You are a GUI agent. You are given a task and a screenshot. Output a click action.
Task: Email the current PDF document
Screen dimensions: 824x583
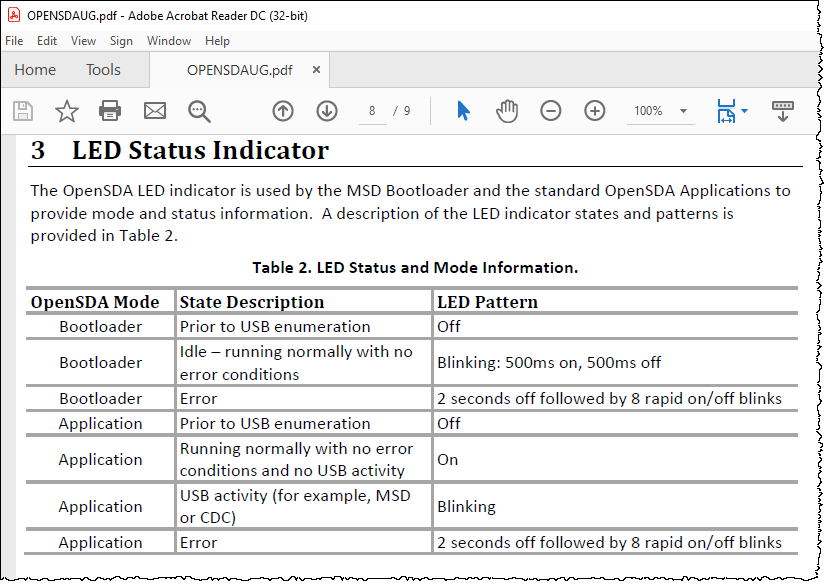(154, 111)
